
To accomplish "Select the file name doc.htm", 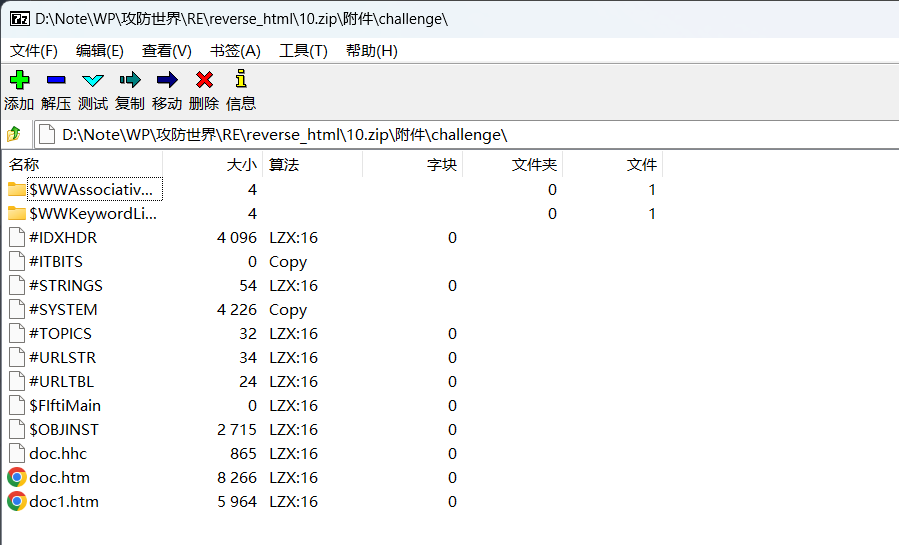I will [59, 477].
